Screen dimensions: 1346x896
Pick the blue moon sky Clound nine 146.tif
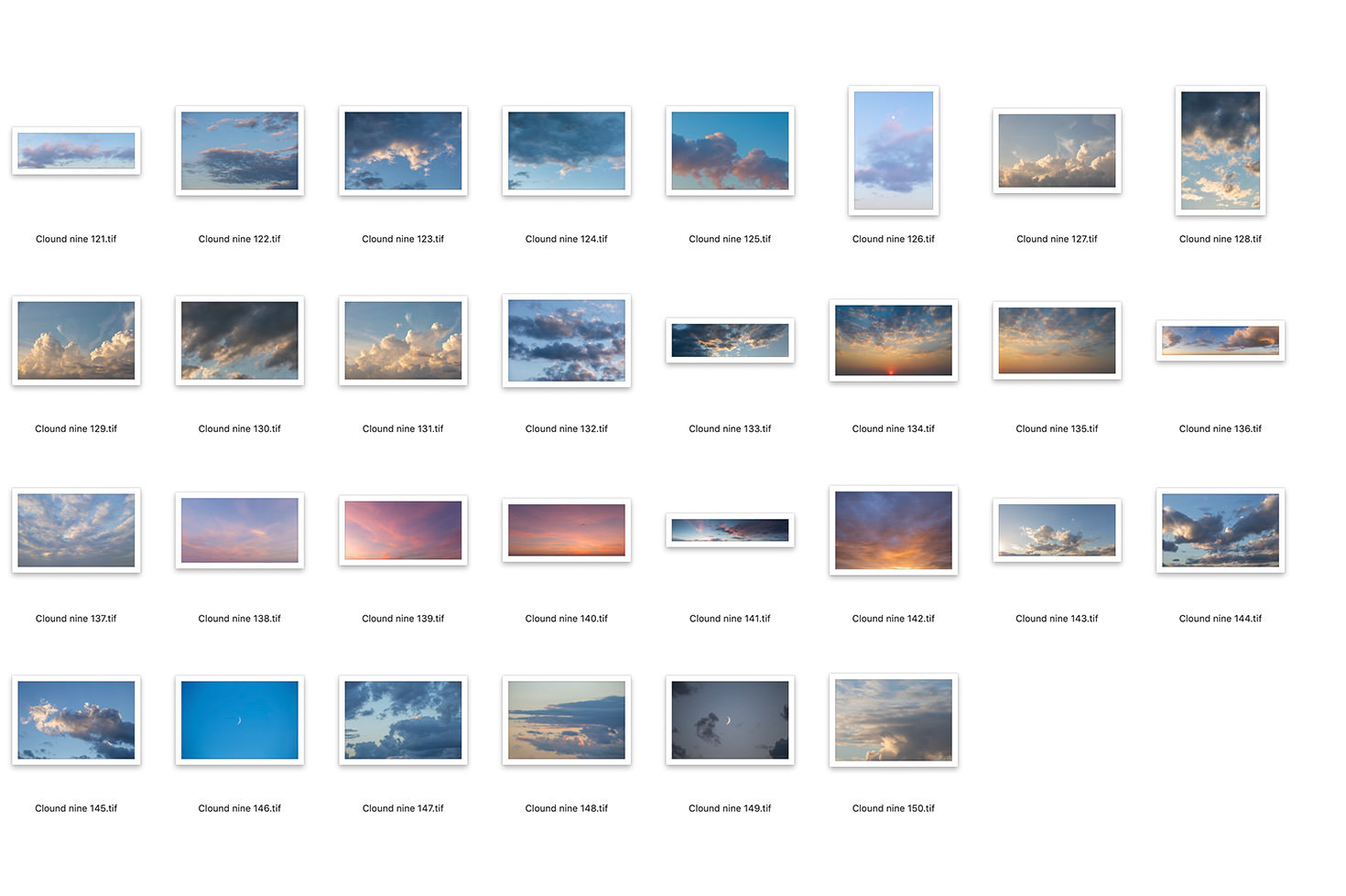click(x=239, y=720)
